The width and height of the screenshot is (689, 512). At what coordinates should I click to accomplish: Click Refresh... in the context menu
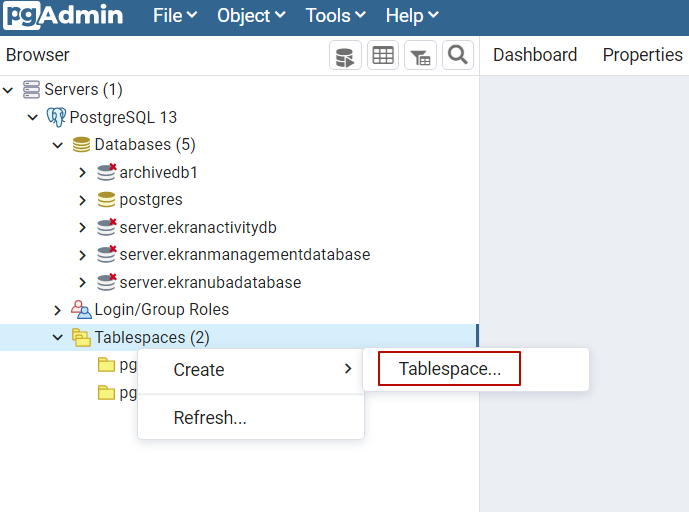coord(210,418)
